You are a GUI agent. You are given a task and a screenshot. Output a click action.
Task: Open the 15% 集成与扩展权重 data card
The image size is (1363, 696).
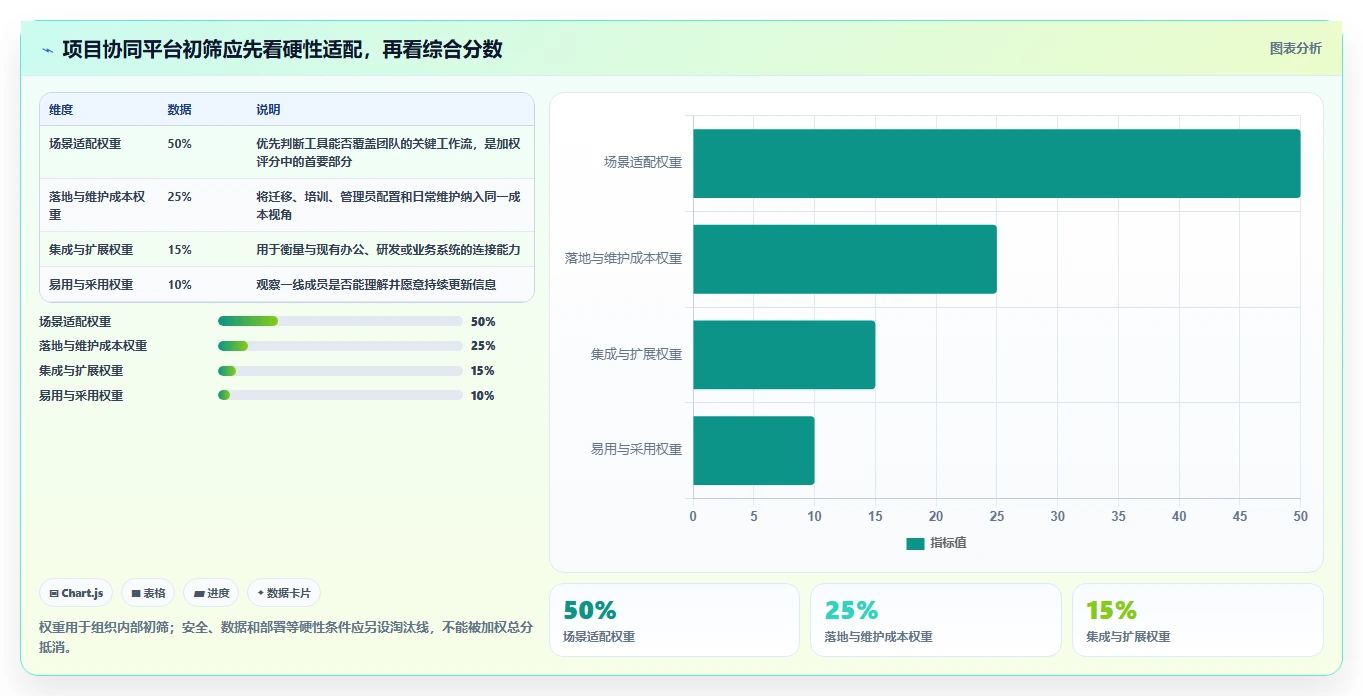click(x=1197, y=620)
